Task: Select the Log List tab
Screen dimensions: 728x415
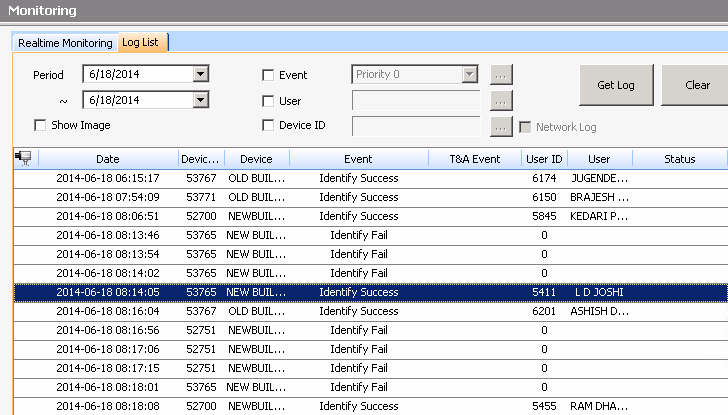Action: tap(144, 42)
